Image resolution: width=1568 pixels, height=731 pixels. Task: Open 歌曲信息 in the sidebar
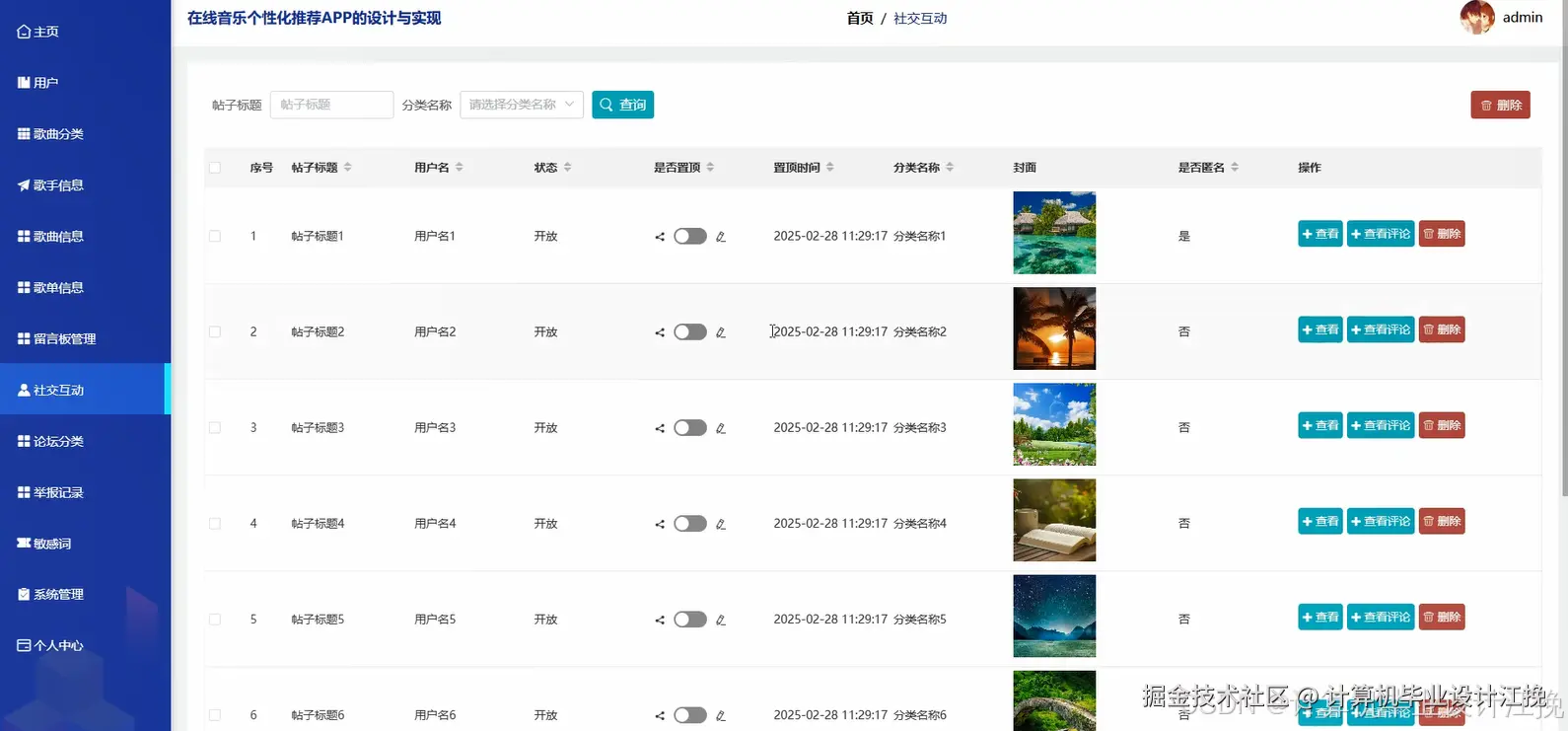click(x=85, y=237)
